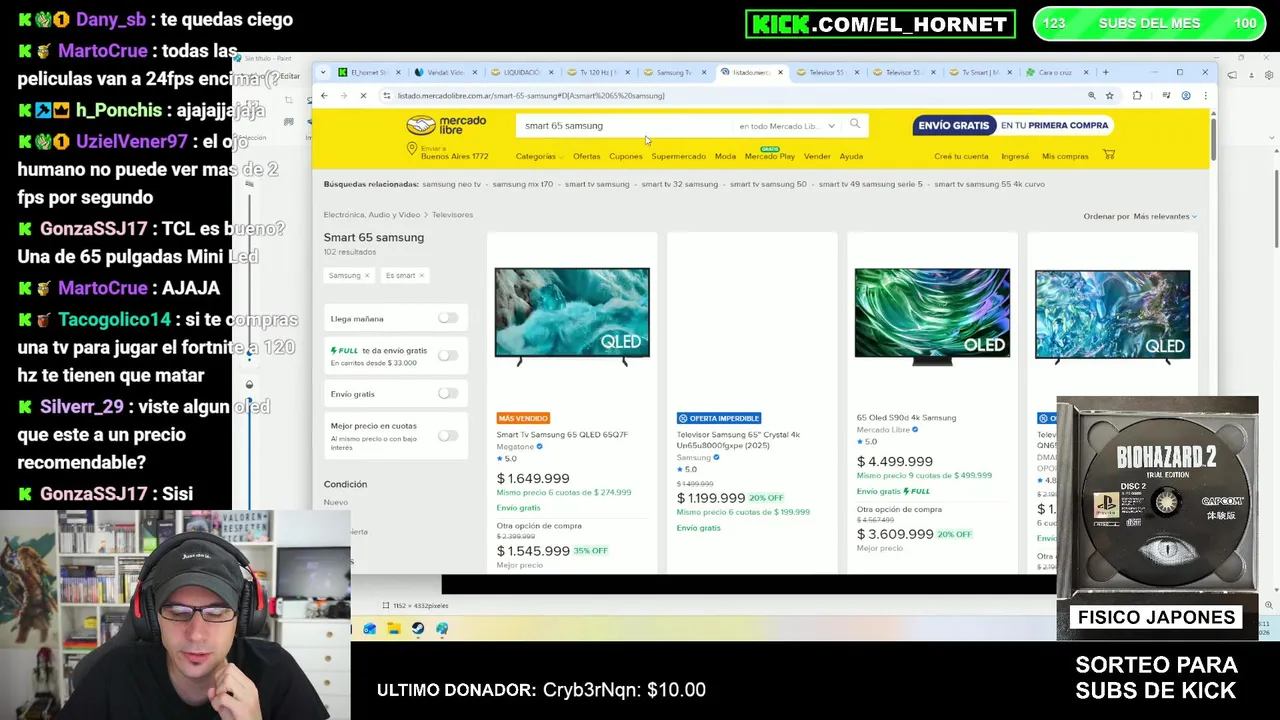The image size is (1280, 720).
Task: Open the shopping cart icon
Action: [x=1109, y=155]
